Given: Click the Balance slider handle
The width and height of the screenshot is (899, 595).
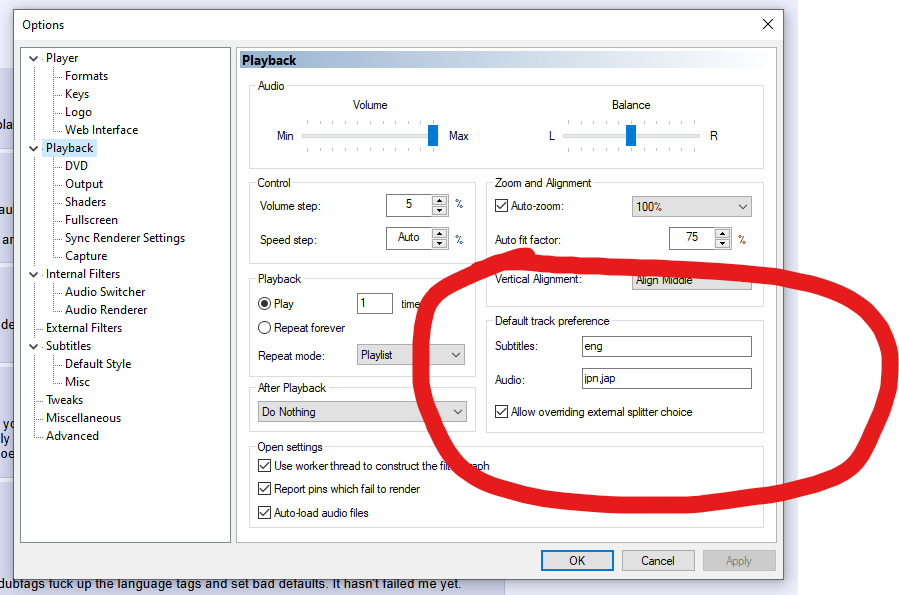Looking at the screenshot, I should click(631, 136).
